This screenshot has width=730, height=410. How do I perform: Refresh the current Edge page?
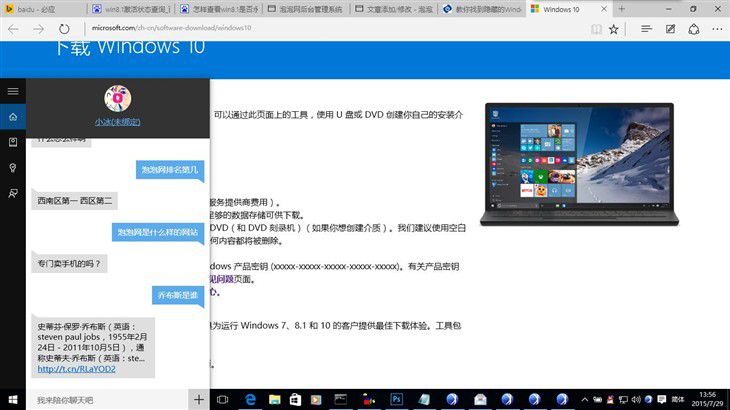pyautogui.click(x=64, y=29)
